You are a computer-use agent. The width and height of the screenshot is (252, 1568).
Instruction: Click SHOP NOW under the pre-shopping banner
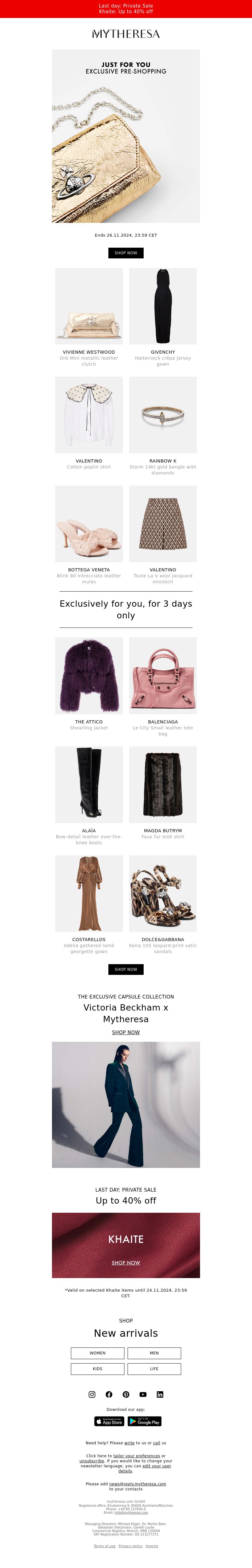126,253
